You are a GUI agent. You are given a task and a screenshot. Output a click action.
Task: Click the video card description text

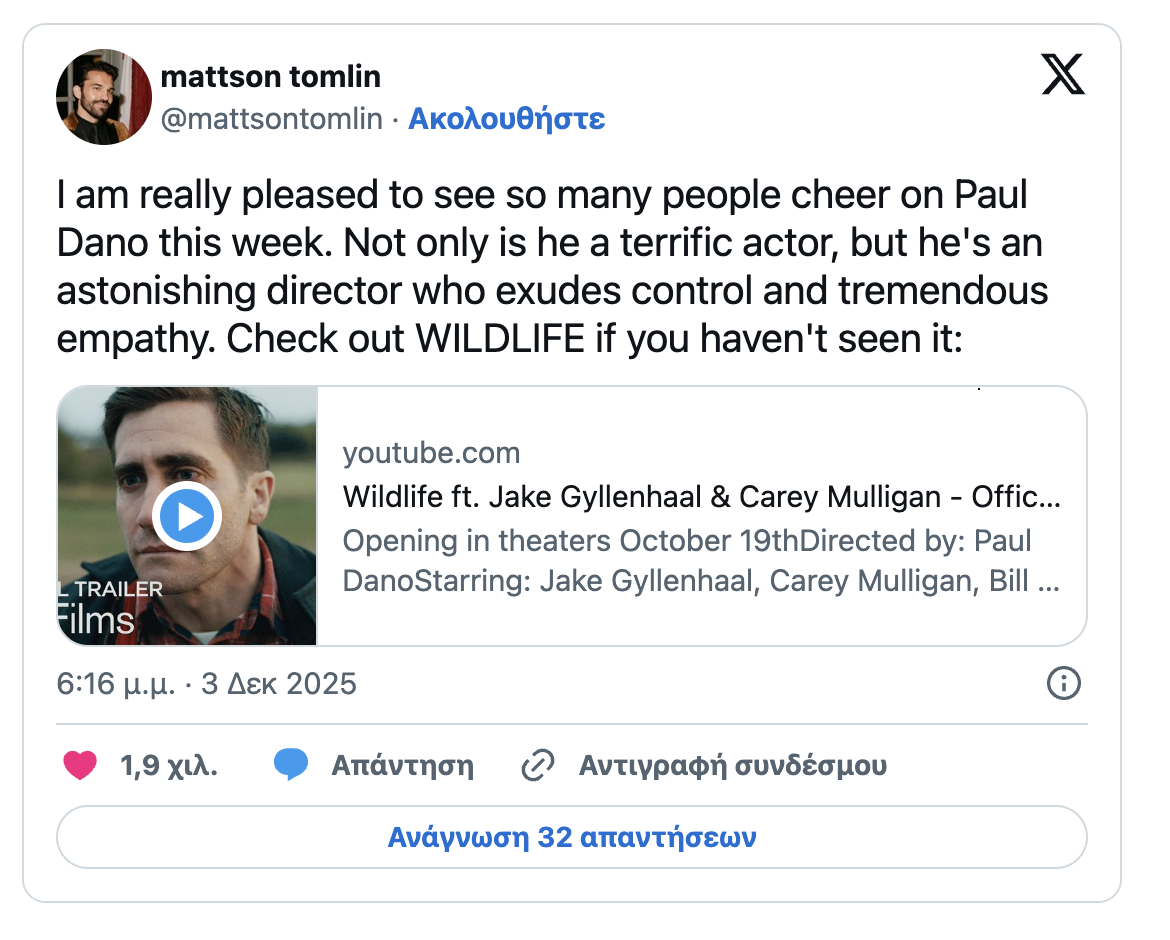coord(700,561)
